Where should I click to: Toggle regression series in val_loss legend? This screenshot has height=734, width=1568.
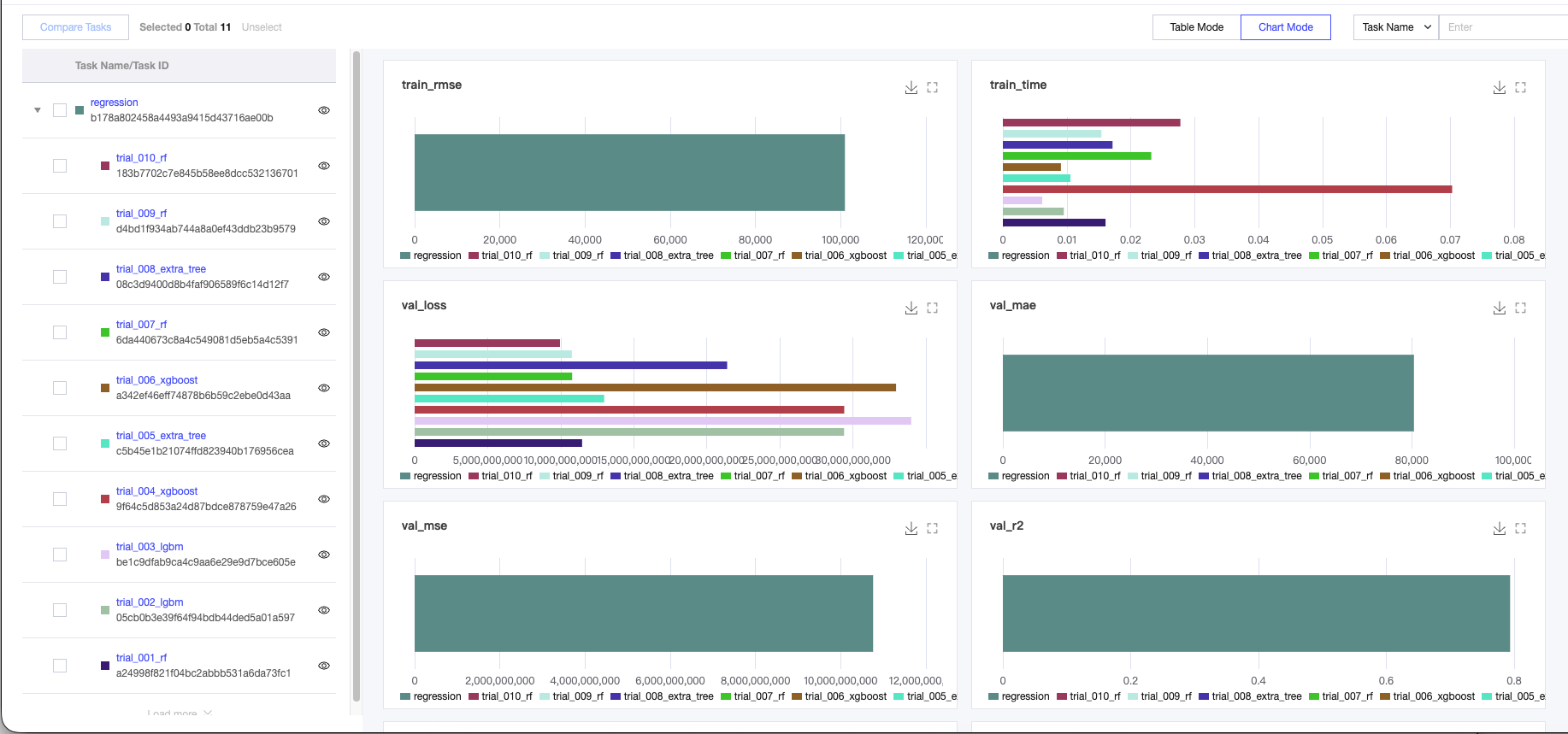coord(431,476)
